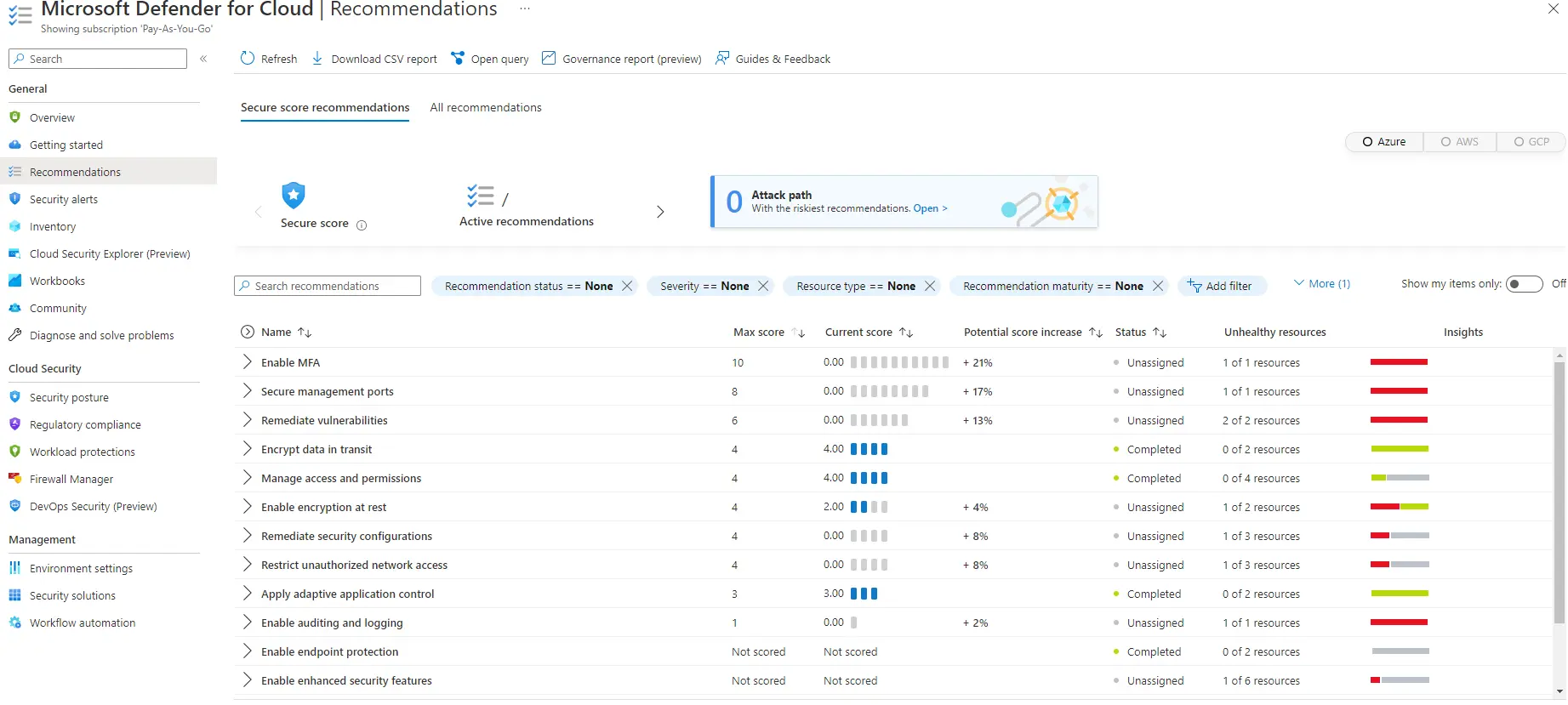Click the Search recommendations field
This screenshot has height=705, width=1568.
328,286
